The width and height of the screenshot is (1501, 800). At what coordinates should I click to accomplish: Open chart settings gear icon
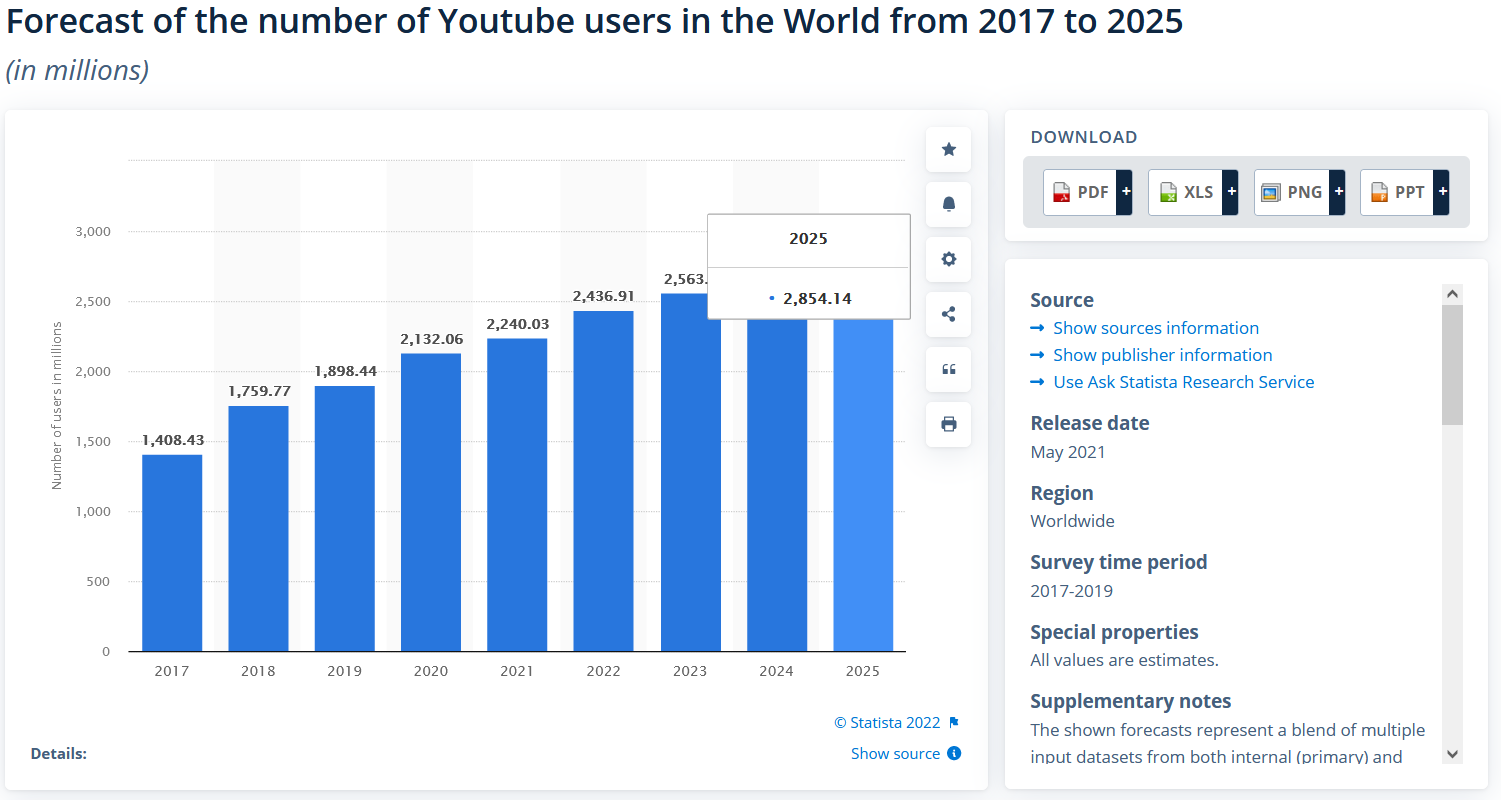[x=948, y=259]
